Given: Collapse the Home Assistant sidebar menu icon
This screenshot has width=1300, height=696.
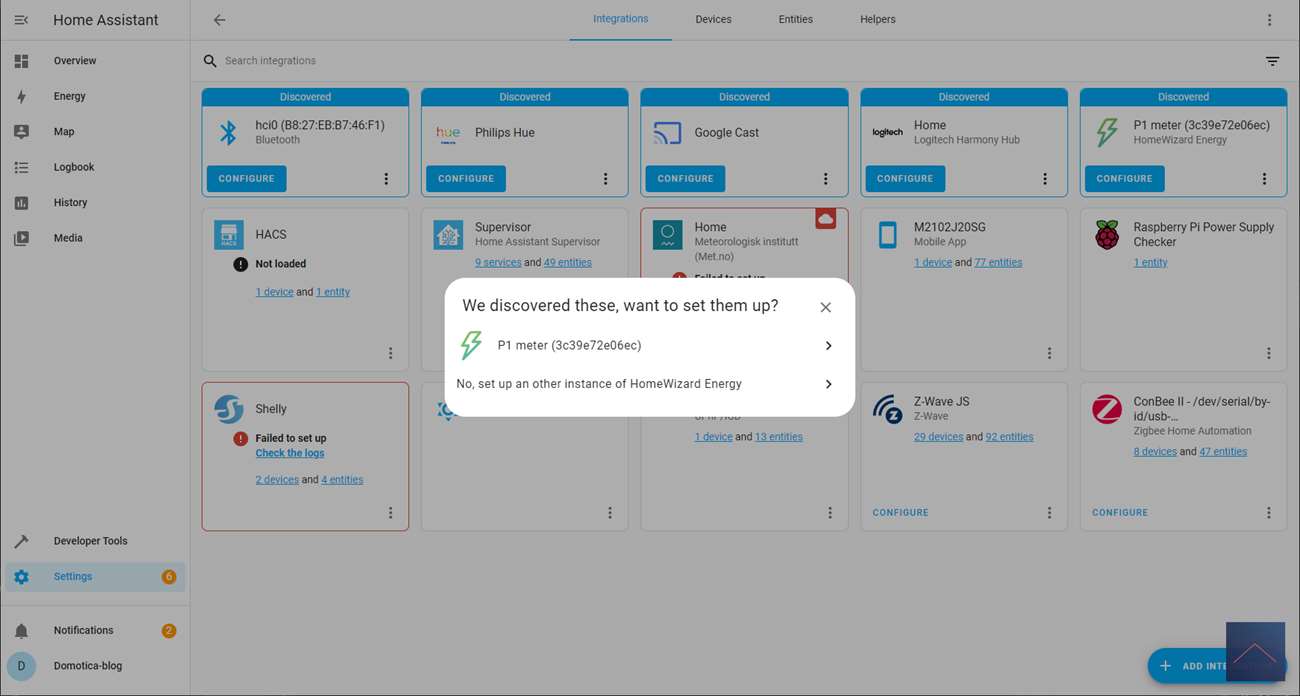Looking at the screenshot, I should 21,20.
